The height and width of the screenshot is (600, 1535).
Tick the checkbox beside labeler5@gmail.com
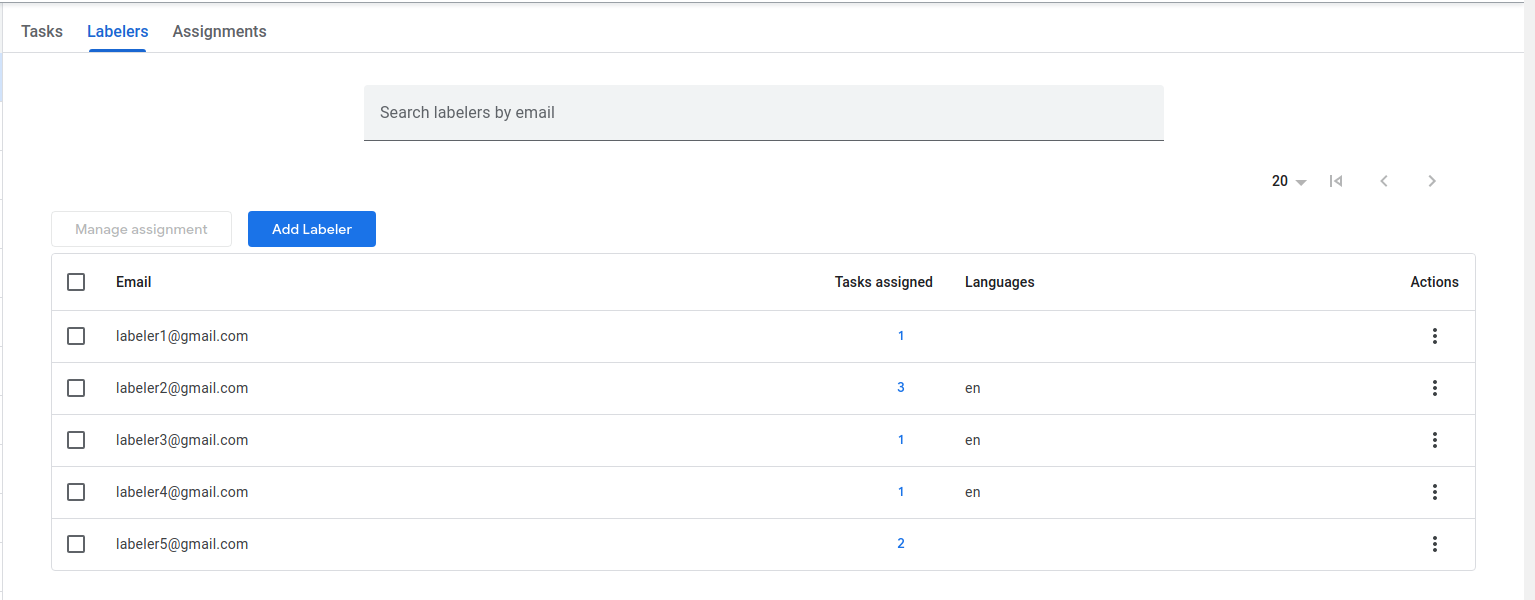pyautogui.click(x=76, y=544)
